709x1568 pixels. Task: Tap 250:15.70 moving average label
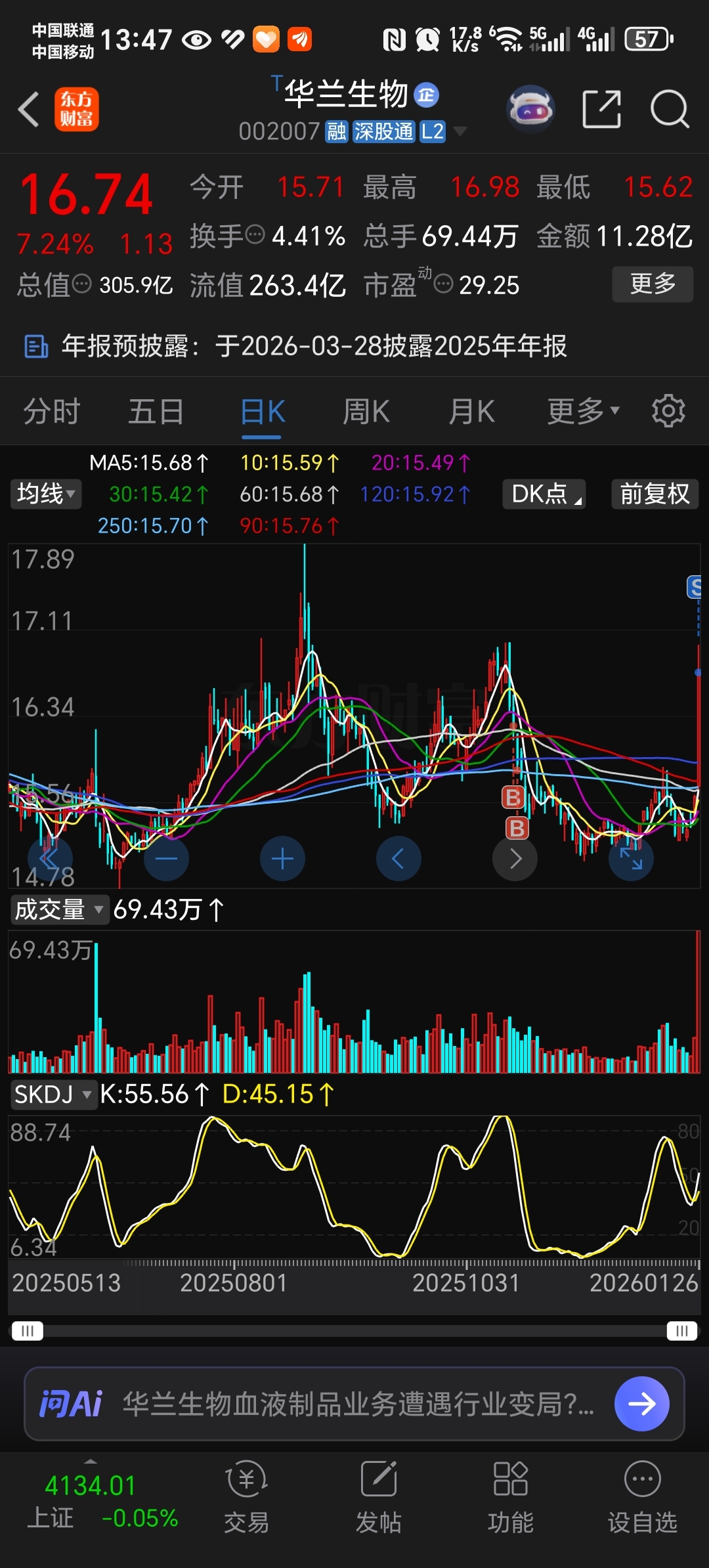coord(153,525)
